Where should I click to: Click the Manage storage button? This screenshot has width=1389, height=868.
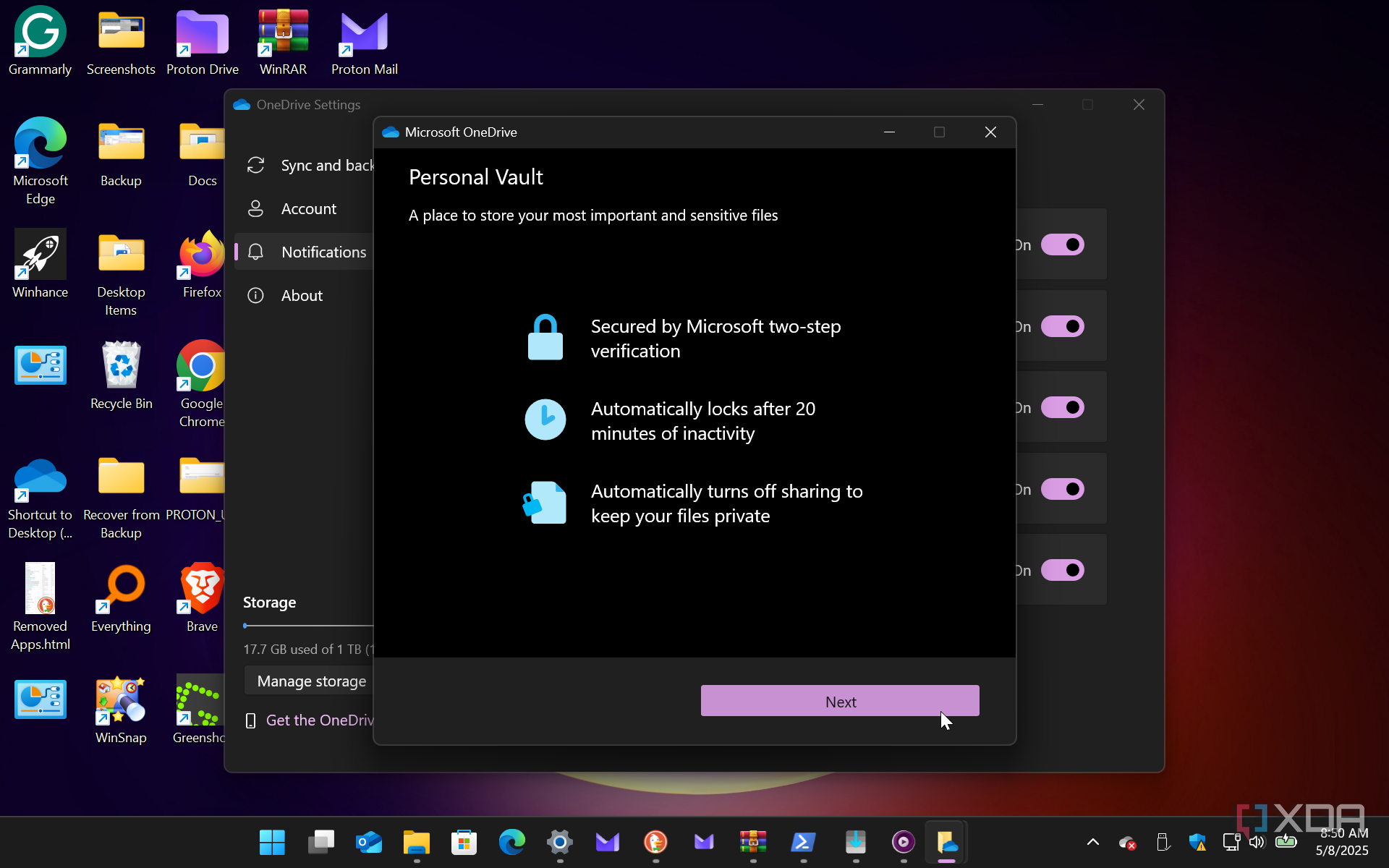click(311, 680)
